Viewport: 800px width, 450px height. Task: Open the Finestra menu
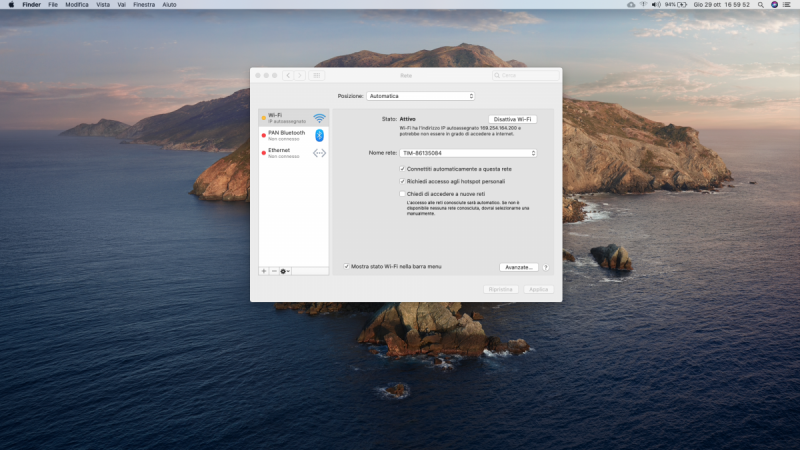coord(144,5)
